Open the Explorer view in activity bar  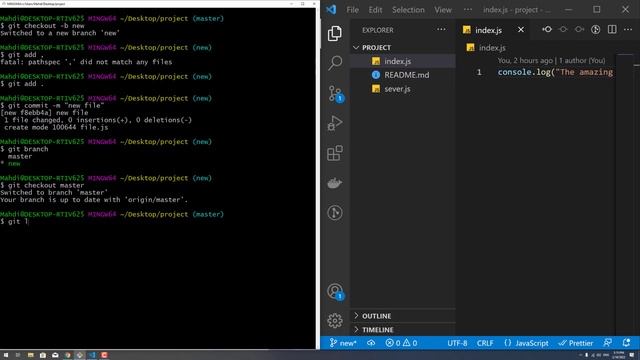tap(335, 33)
